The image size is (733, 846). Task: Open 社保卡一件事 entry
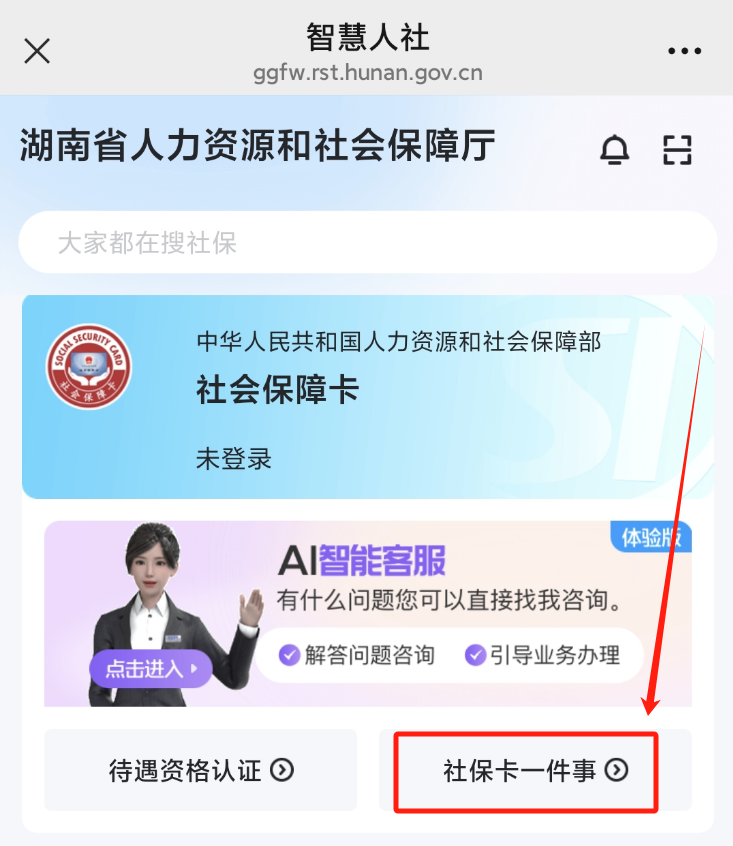(535, 770)
